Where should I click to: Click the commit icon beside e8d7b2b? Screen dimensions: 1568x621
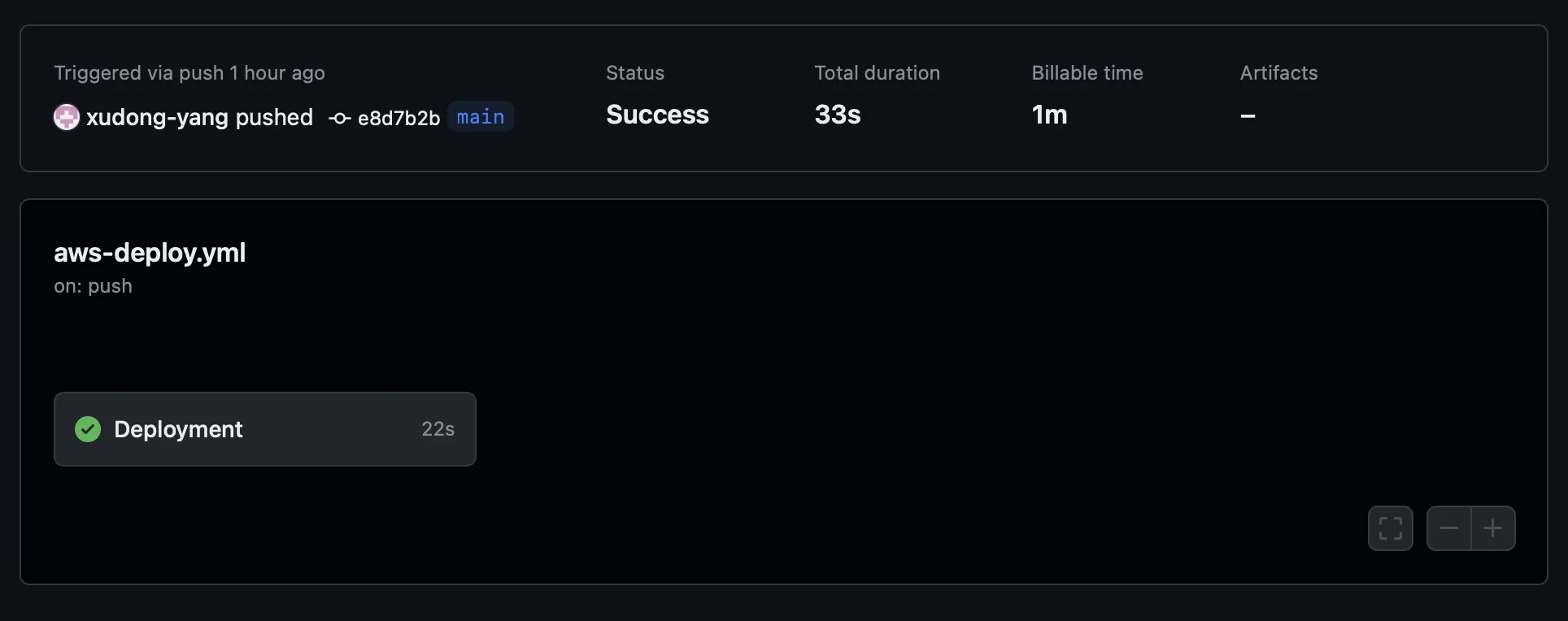(338, 118)
